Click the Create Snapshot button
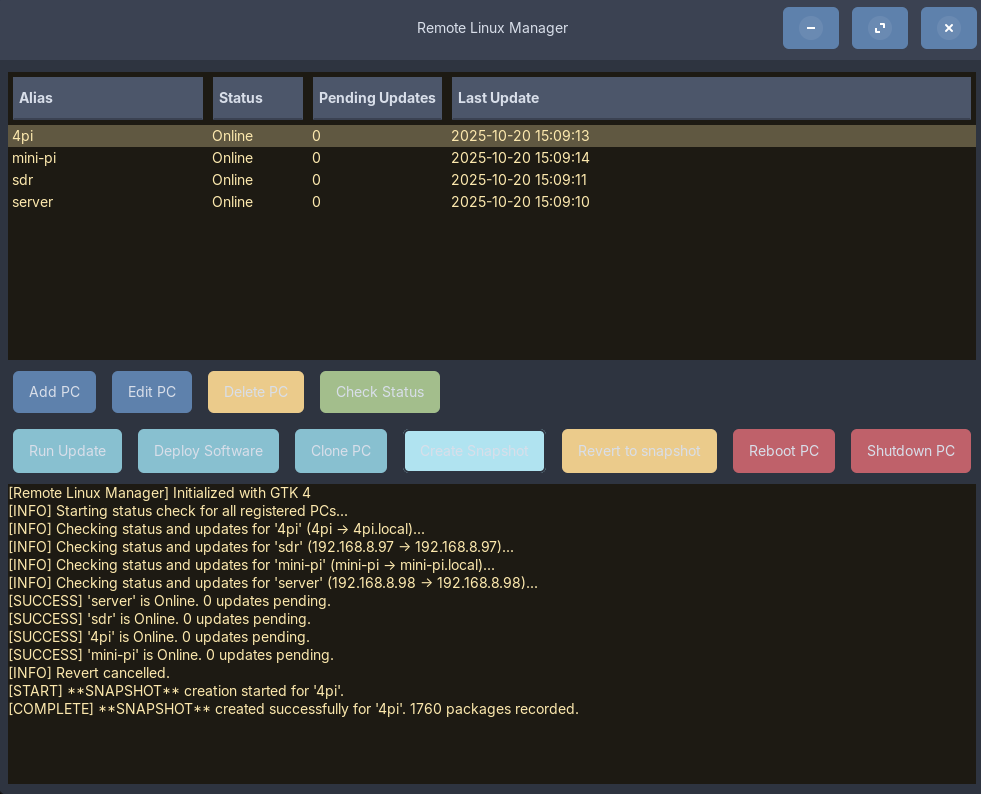Image resolution: width=981 pixels, height=794 pixels. pyautogui.click(x=474, y=451)
